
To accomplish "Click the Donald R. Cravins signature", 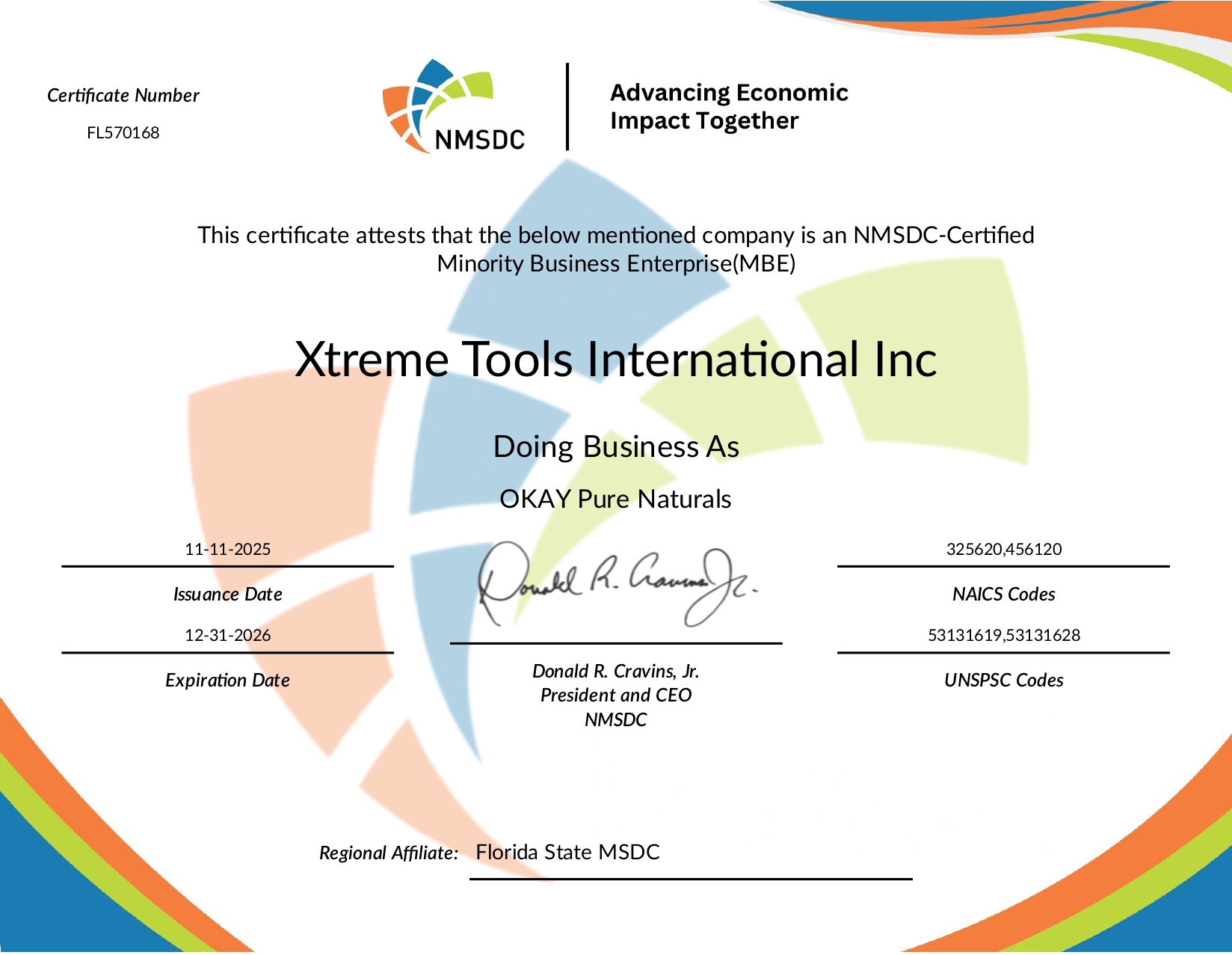I will coord(615,583).
